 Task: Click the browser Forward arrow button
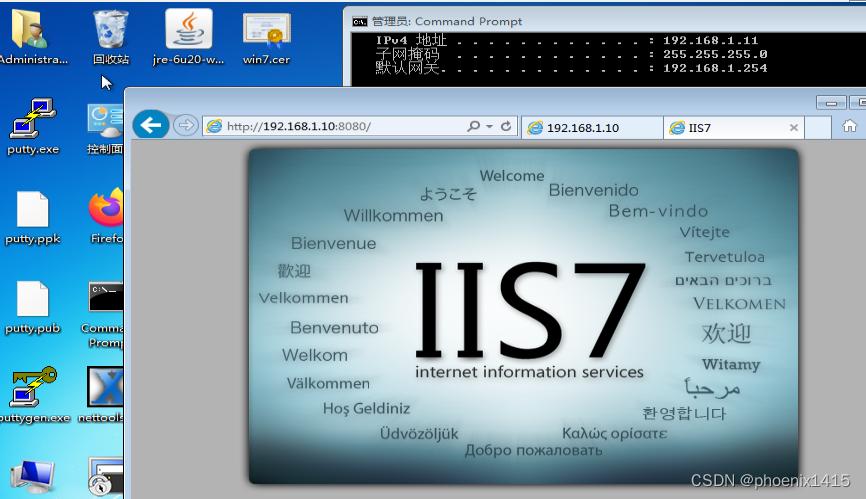point(186,126)
